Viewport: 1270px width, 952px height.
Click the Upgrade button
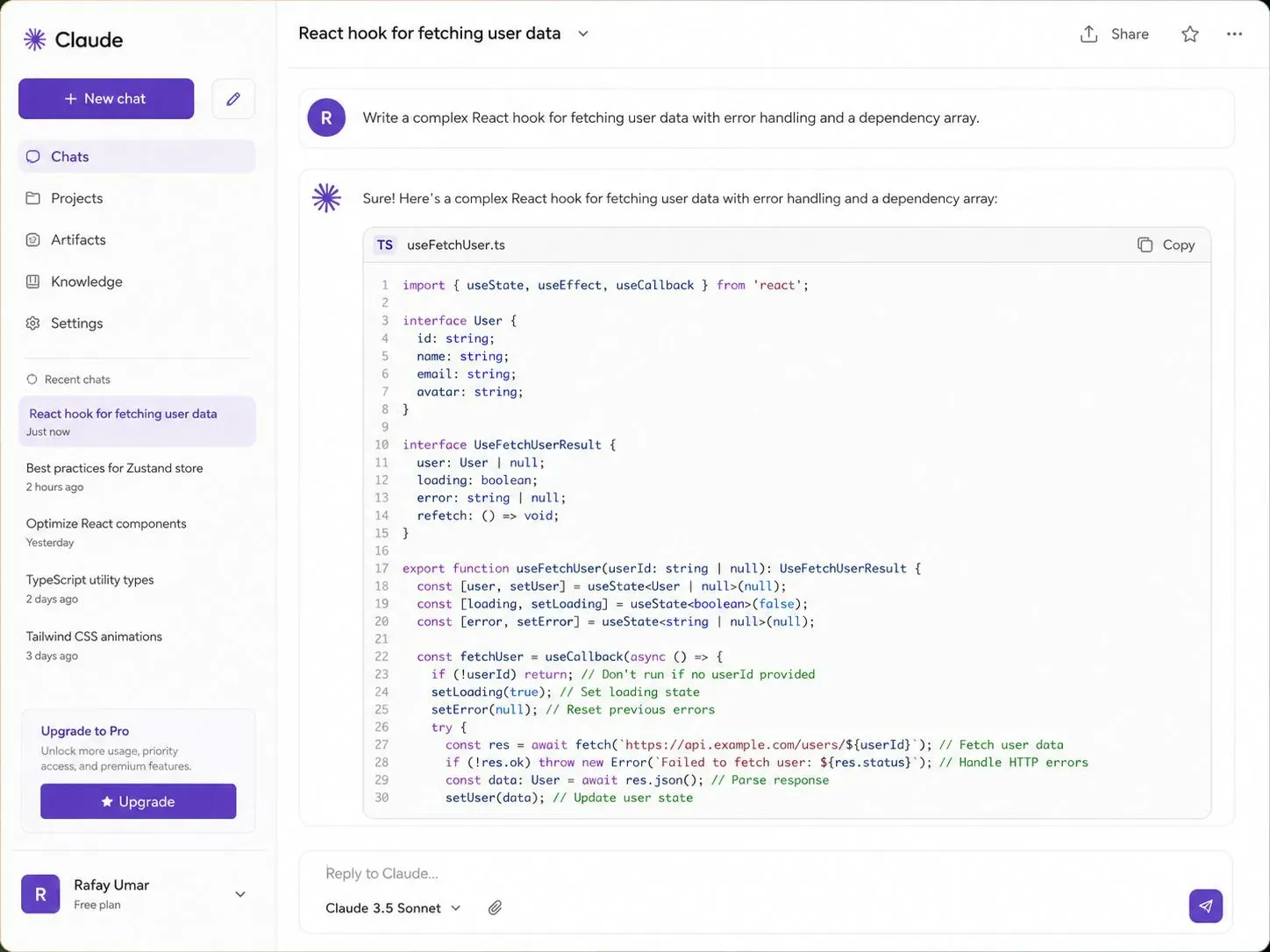(x=139, y=801)
